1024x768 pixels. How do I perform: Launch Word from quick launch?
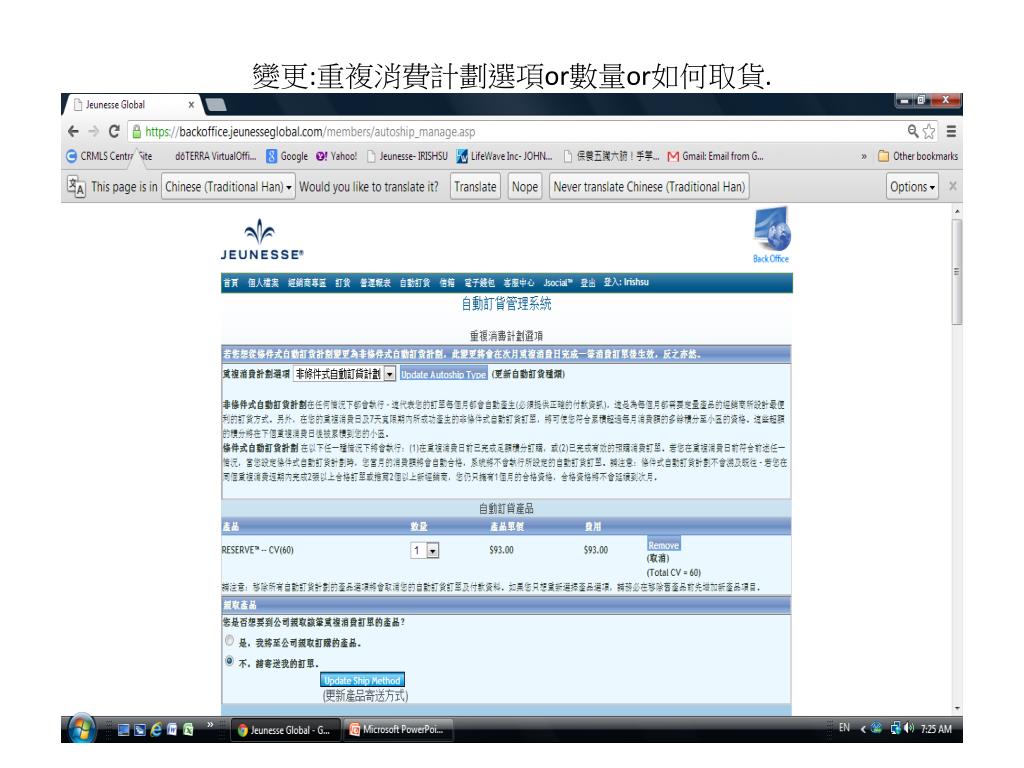(x=172, y=729)
